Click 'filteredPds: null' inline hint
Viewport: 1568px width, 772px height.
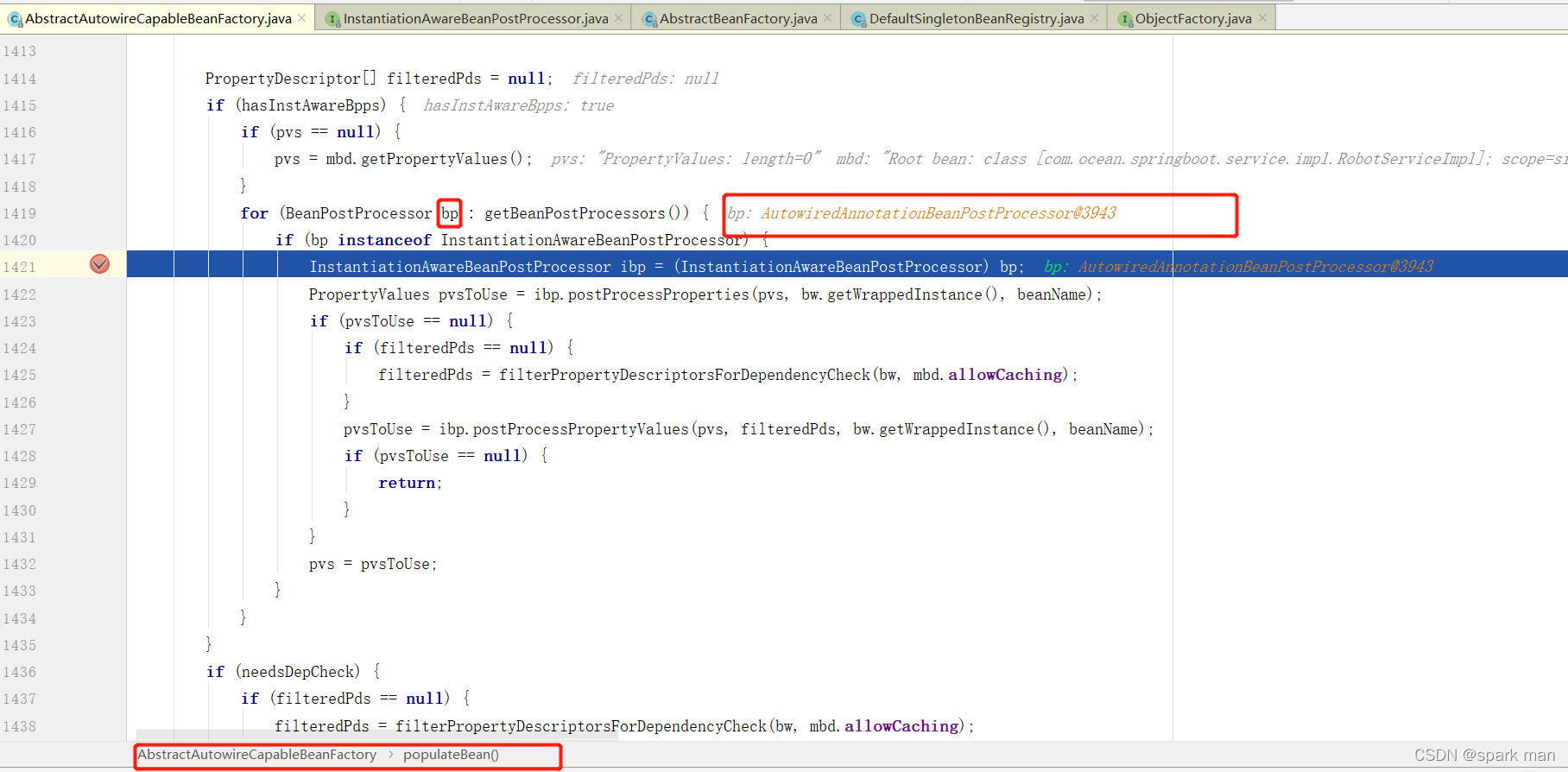pos(646,79)
